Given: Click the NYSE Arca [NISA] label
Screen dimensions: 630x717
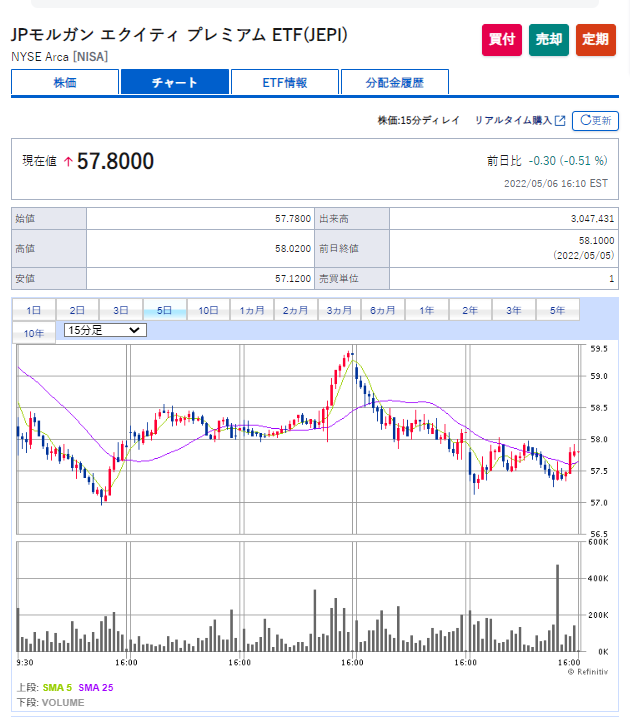Looking at the screenshot, I should click(x=59, y=57).
